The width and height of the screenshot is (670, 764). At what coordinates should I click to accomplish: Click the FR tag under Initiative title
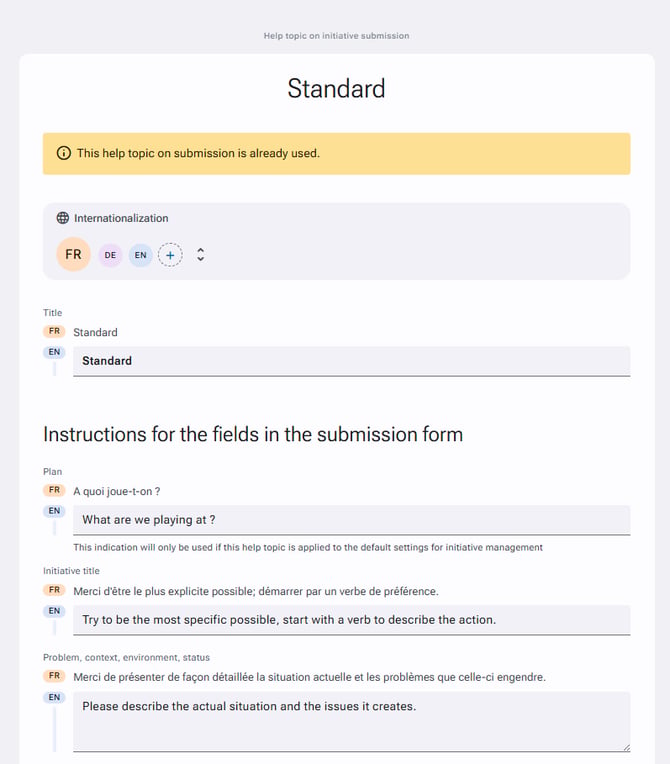click(x=54, y=590)
